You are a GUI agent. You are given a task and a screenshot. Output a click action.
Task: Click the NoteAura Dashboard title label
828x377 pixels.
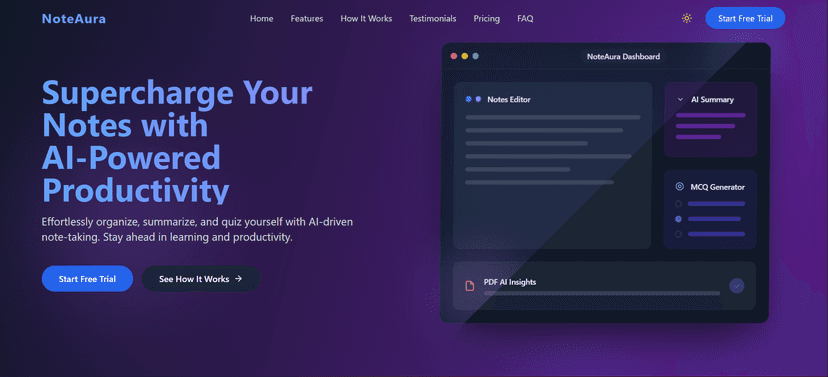(623, 56)
